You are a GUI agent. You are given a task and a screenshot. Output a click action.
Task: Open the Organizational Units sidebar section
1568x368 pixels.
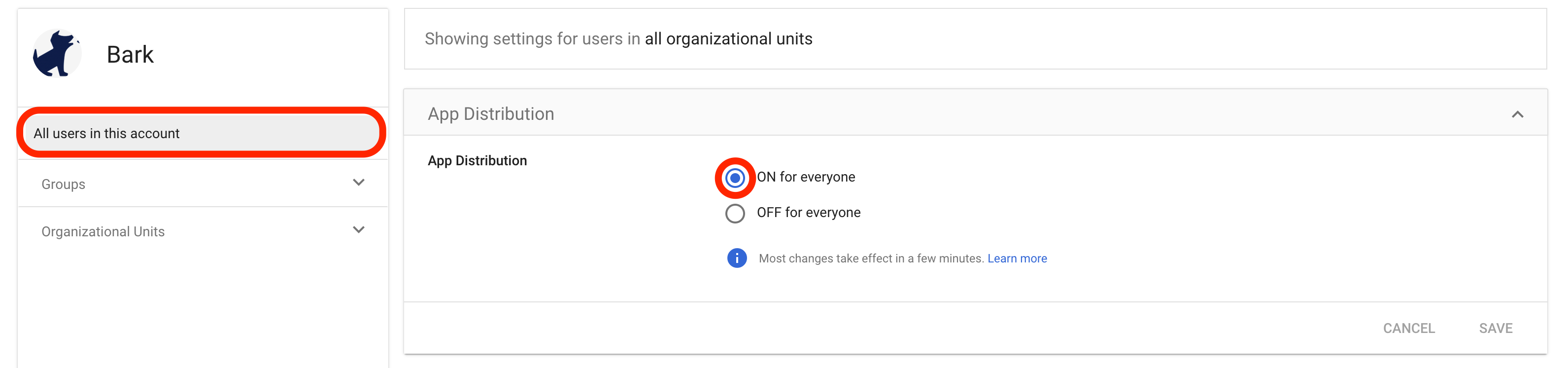203,231
